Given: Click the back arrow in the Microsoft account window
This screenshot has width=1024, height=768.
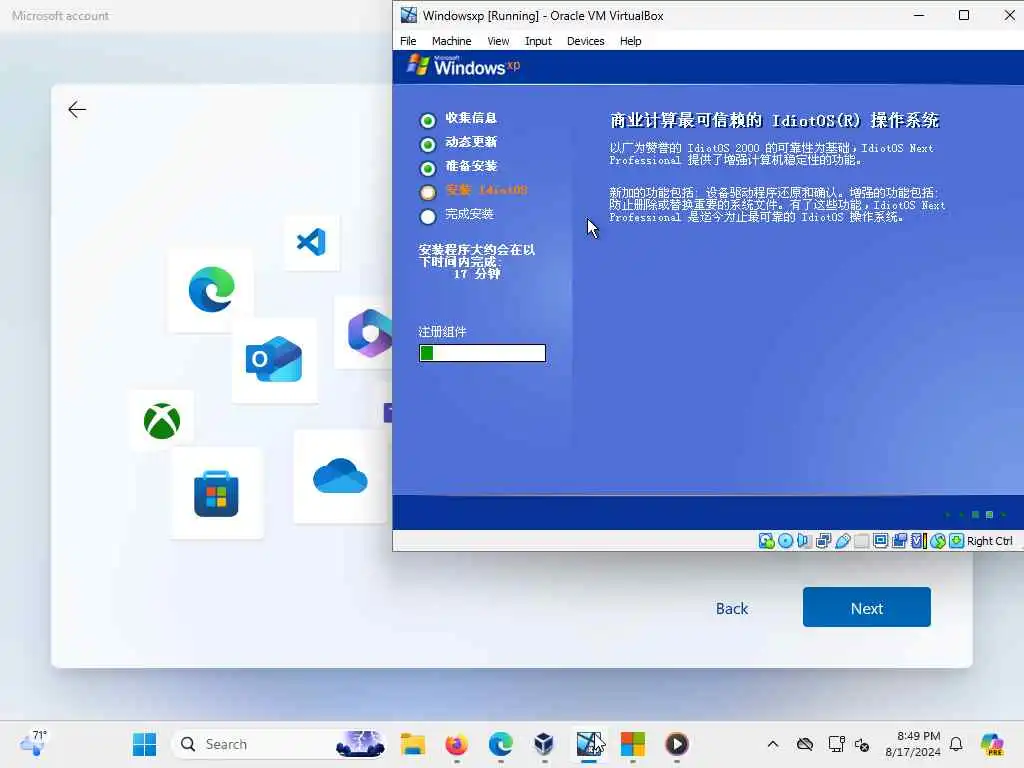Looking at the screenshot, I should pos(77,109).
